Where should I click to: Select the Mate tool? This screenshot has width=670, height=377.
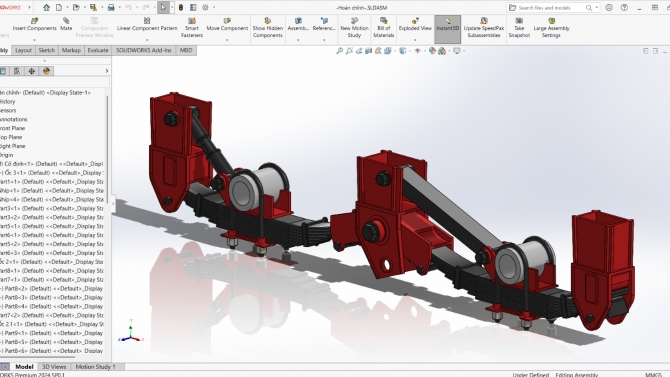pyautogui.click(x=66, y=24)
